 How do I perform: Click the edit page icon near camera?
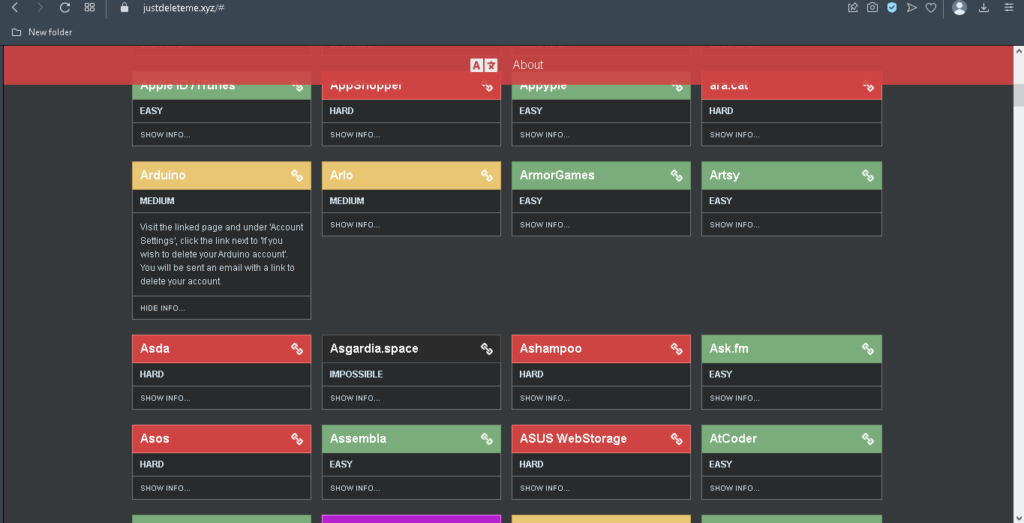tap(852, 8)
